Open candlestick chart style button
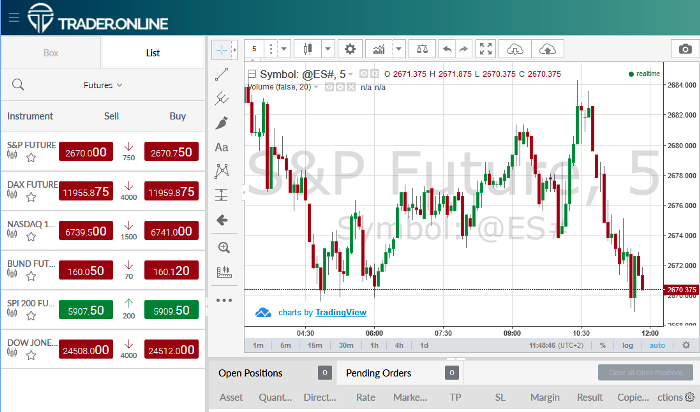700x412 pixels. (x=308, y=49)
